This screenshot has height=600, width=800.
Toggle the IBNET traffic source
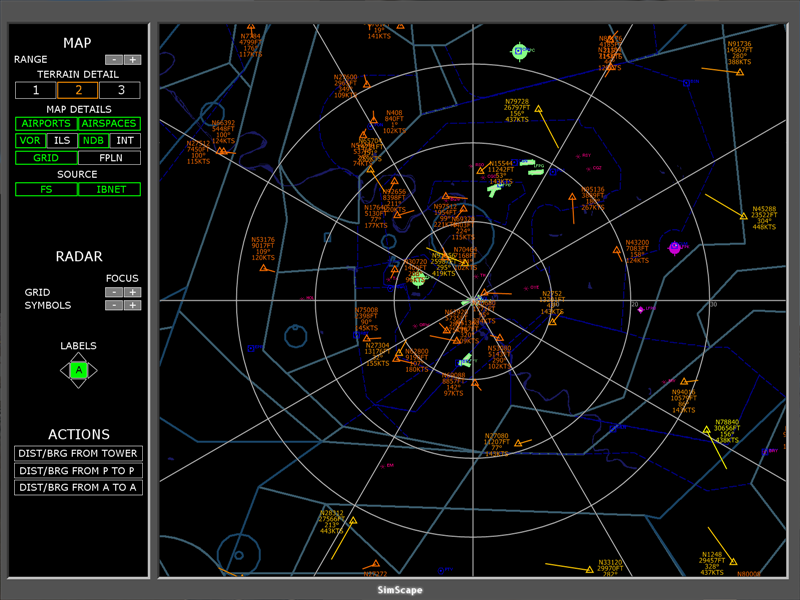pos(109,189)
